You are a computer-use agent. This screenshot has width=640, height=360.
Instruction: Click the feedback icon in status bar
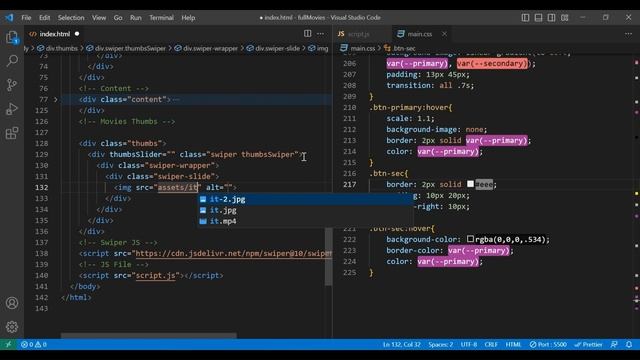pos(614,344)
